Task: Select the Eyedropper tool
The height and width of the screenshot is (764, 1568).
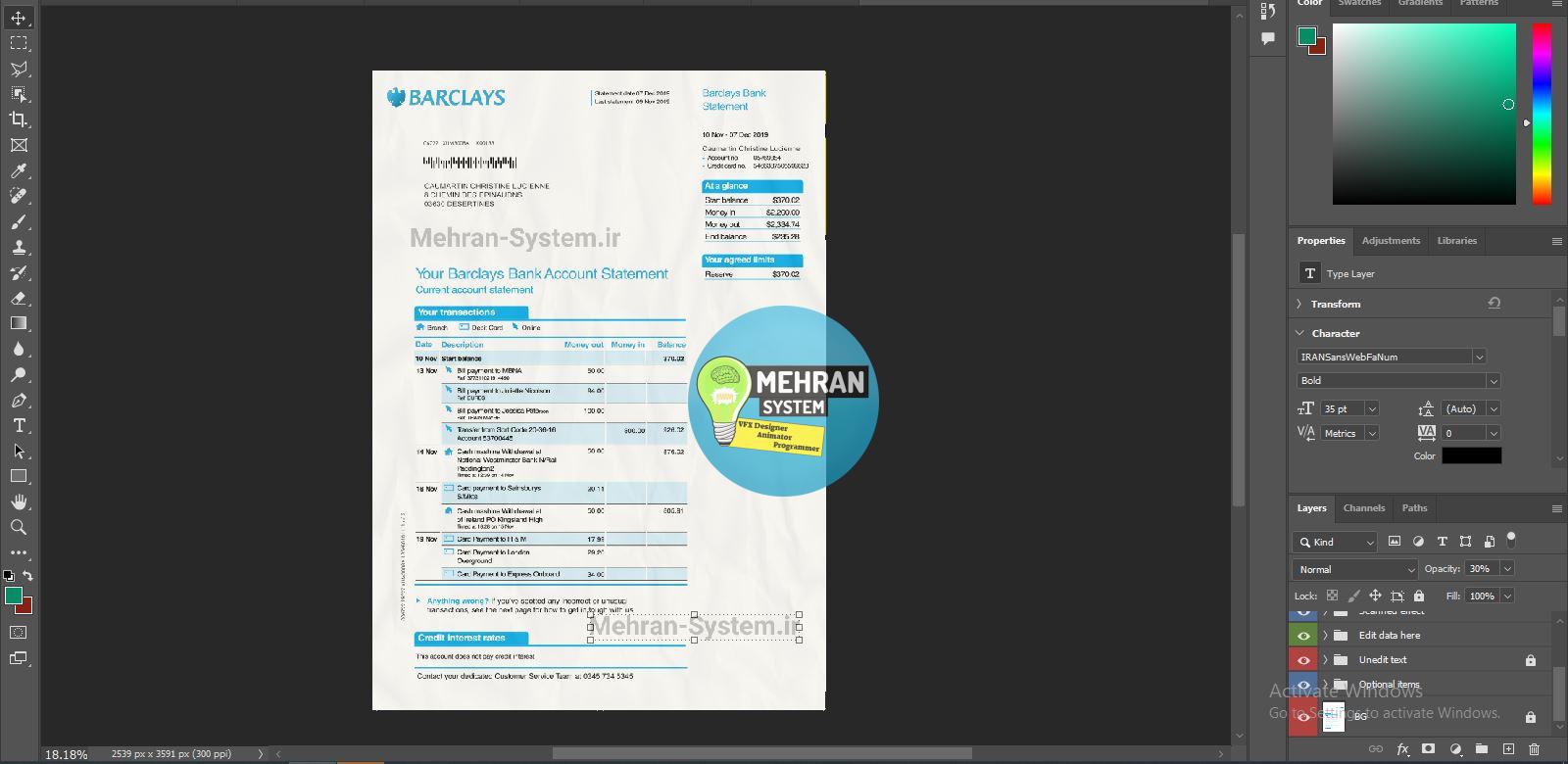Action: (x=19, y=170)
